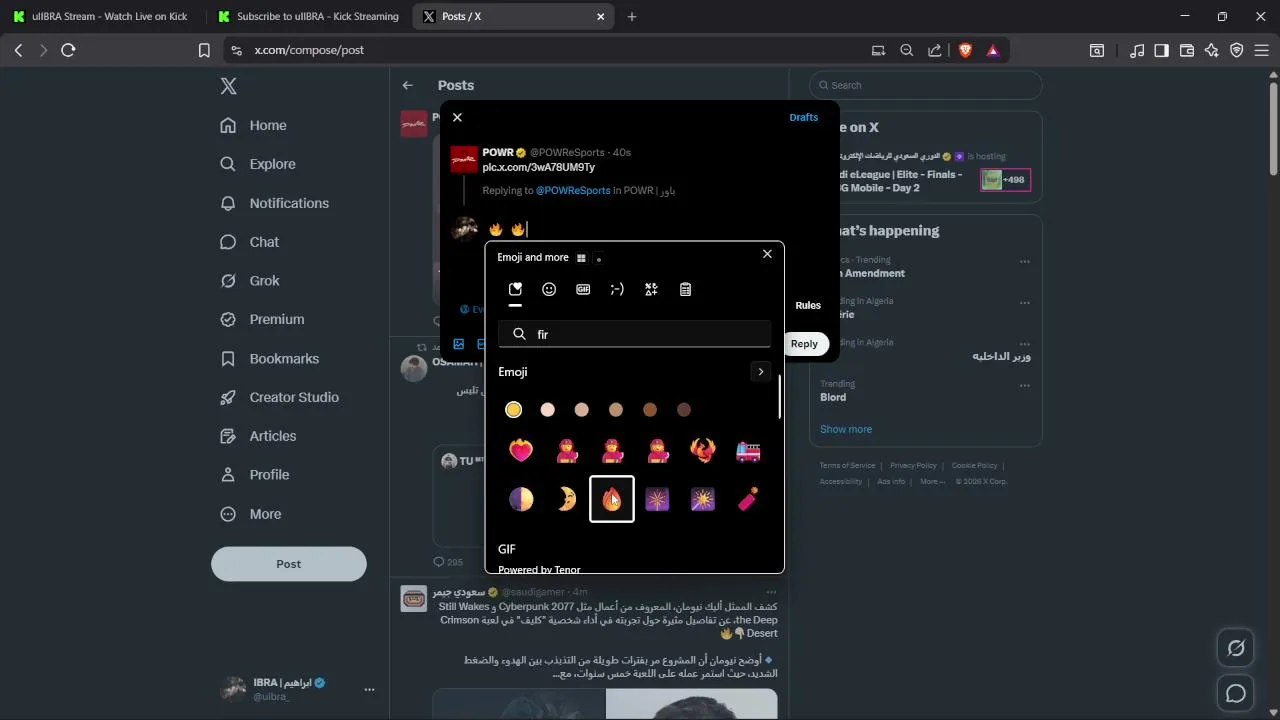Image resolution: width=1280 pixels, height=720 pixels.
Task: Select the firecracker emoji
Action: tap(748, 499)
